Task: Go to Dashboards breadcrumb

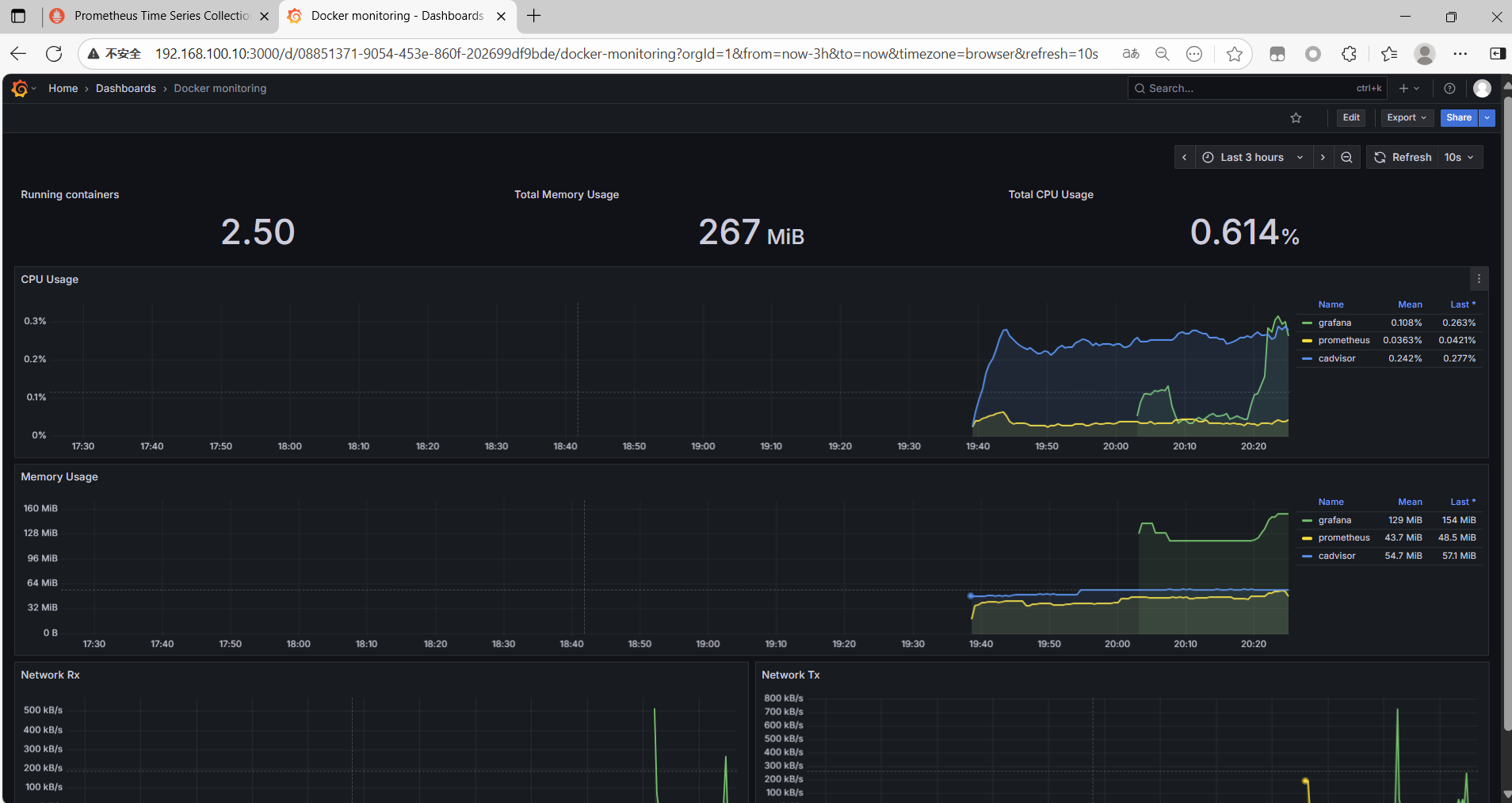Action: click(125, 88)
